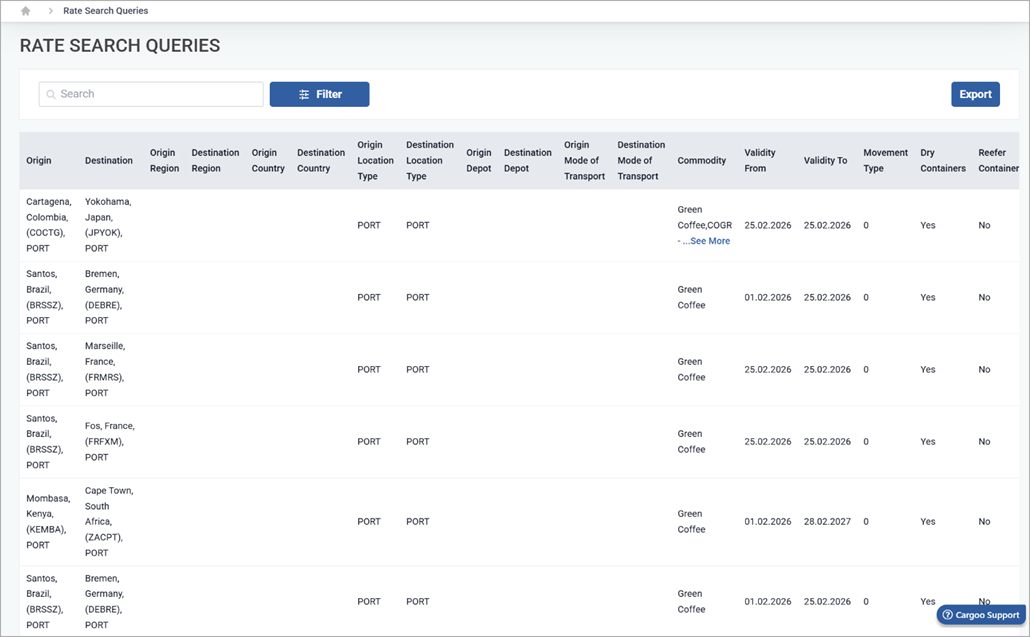The width and height of the screenshot is (1030, 637).
Task: Click the Commodity column header
Action: 702,160
